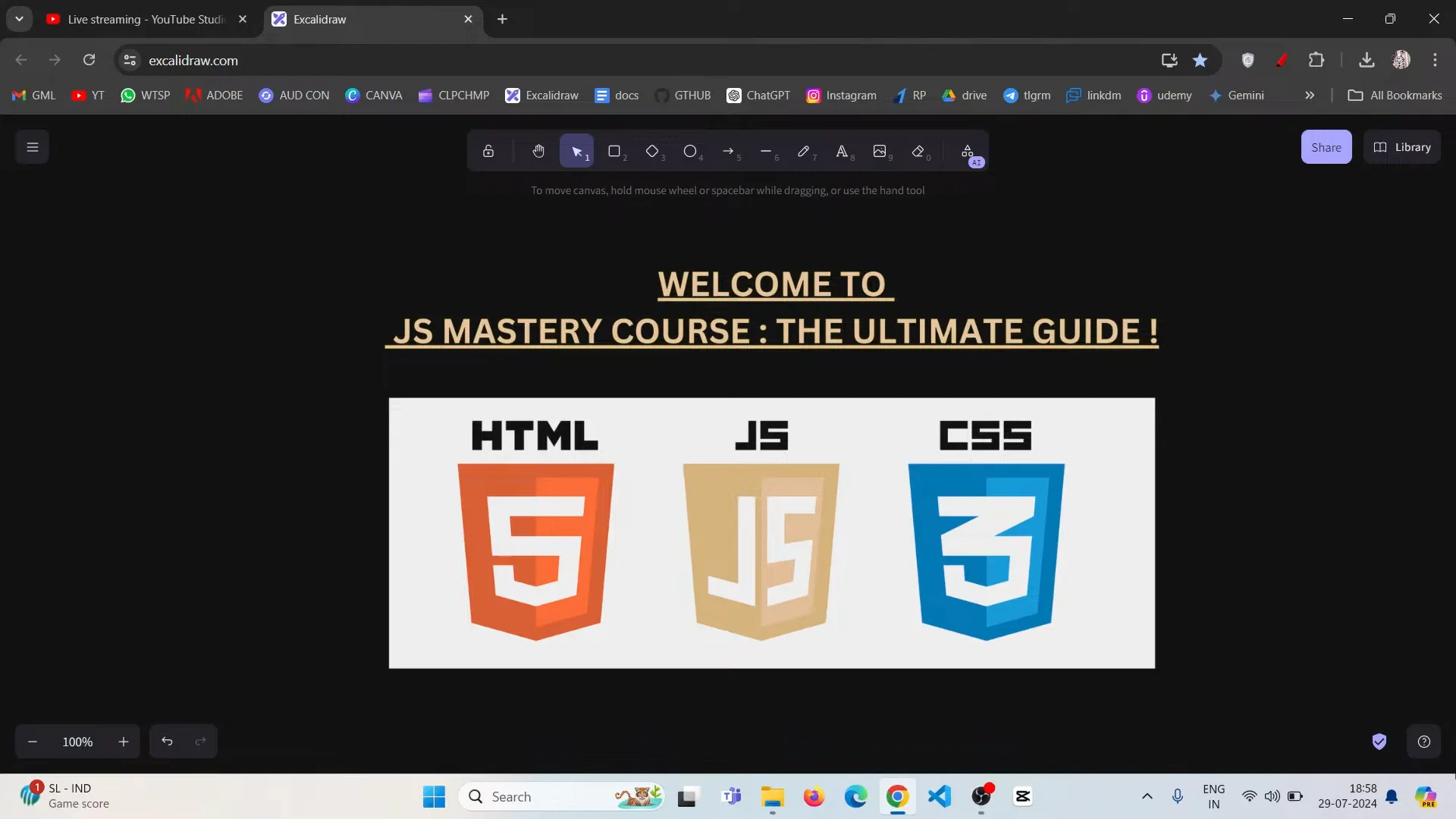Open the Chrome three-dot menu
Screen dimensions: 1456x819
pos(1435,60)
